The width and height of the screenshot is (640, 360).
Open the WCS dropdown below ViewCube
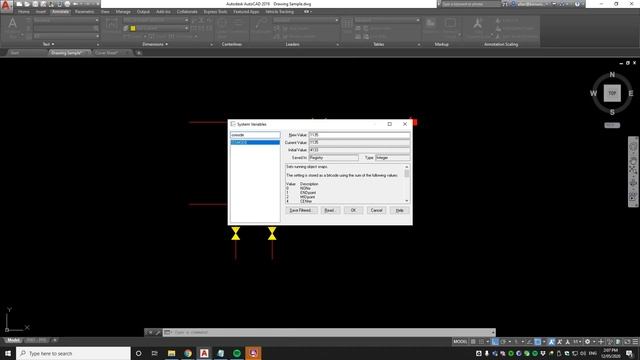coord(612,125)
